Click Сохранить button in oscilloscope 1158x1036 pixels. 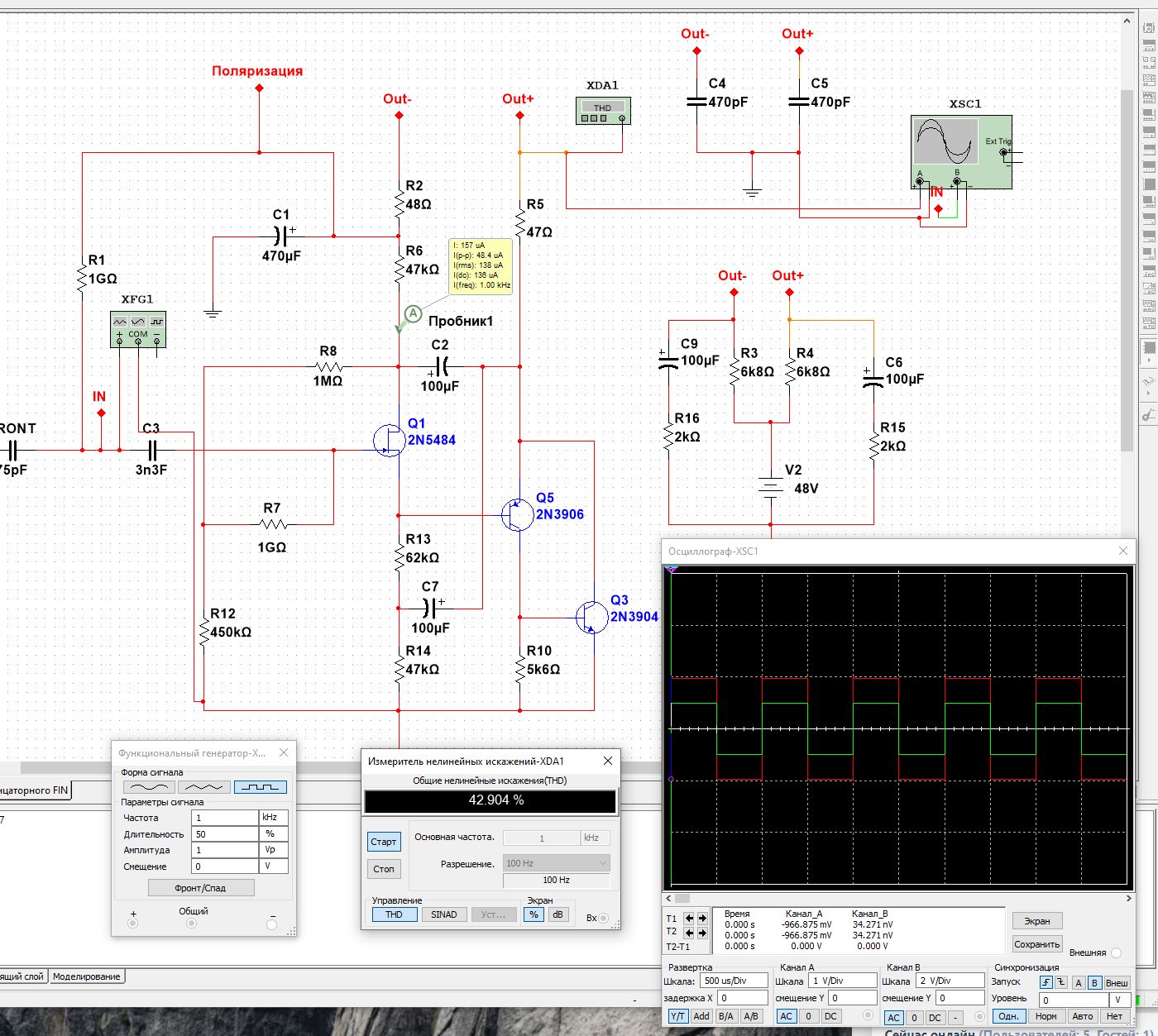pos(1036,944)
